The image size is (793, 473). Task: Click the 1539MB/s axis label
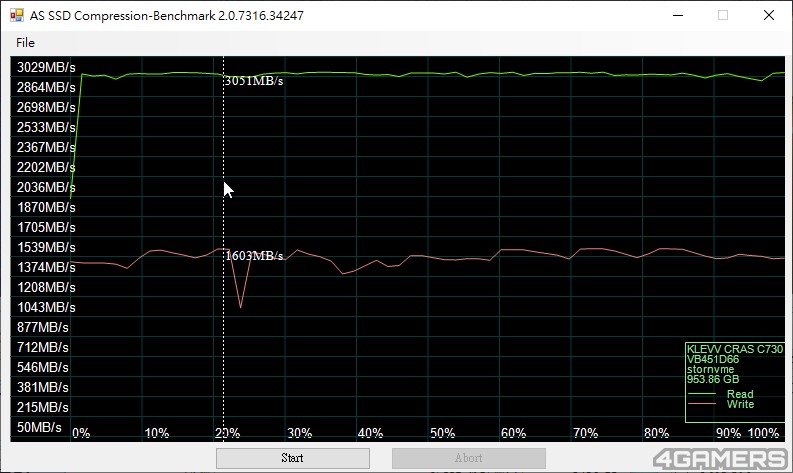(x=46, y=247)
